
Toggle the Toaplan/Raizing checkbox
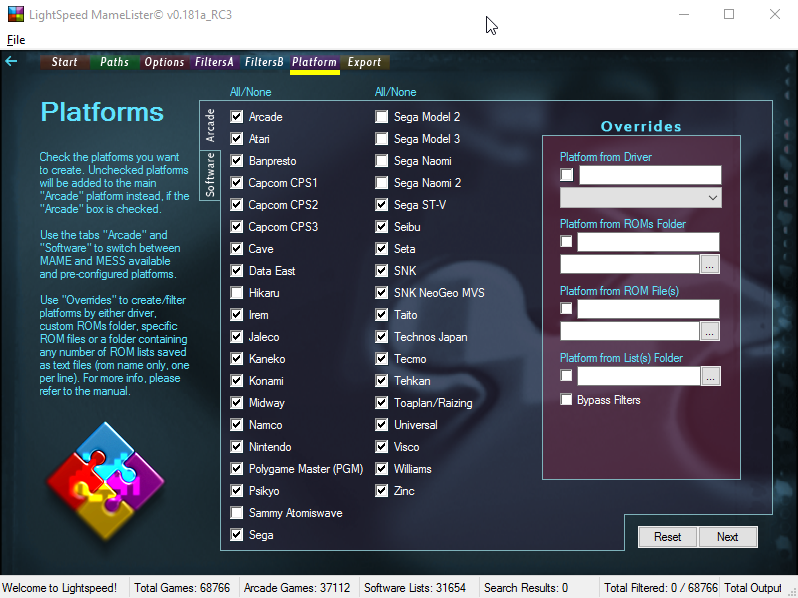click(382, 403)
